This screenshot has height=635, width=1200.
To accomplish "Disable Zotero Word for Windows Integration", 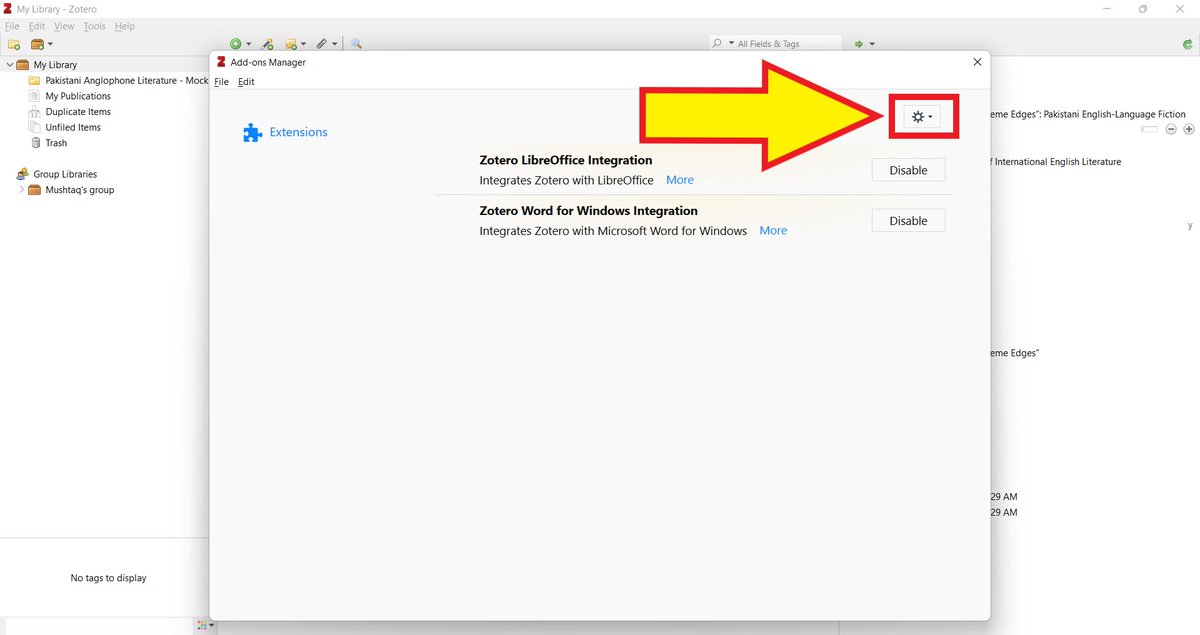I will coord(908,221).
